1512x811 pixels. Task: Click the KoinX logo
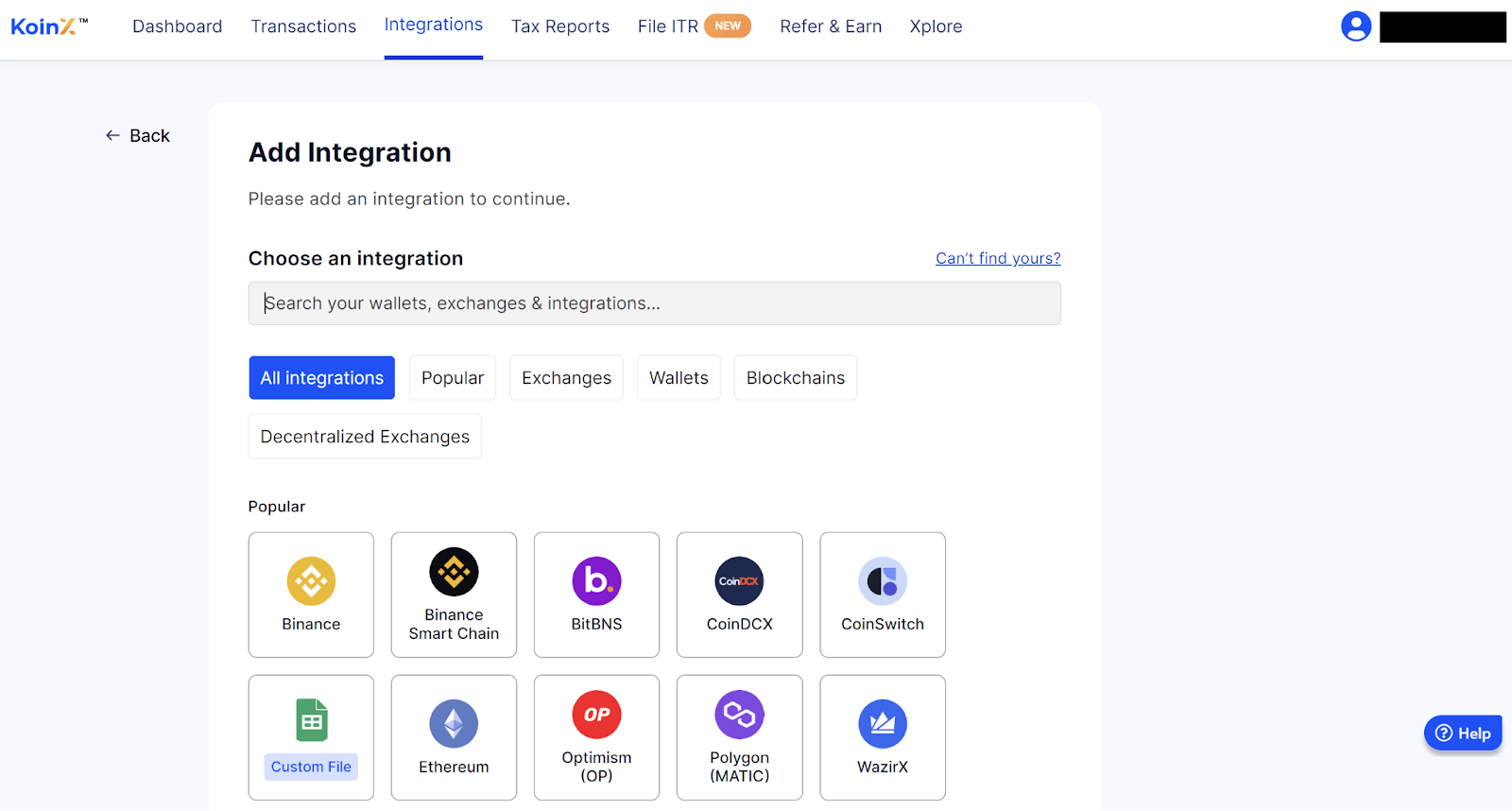[49, 26]
